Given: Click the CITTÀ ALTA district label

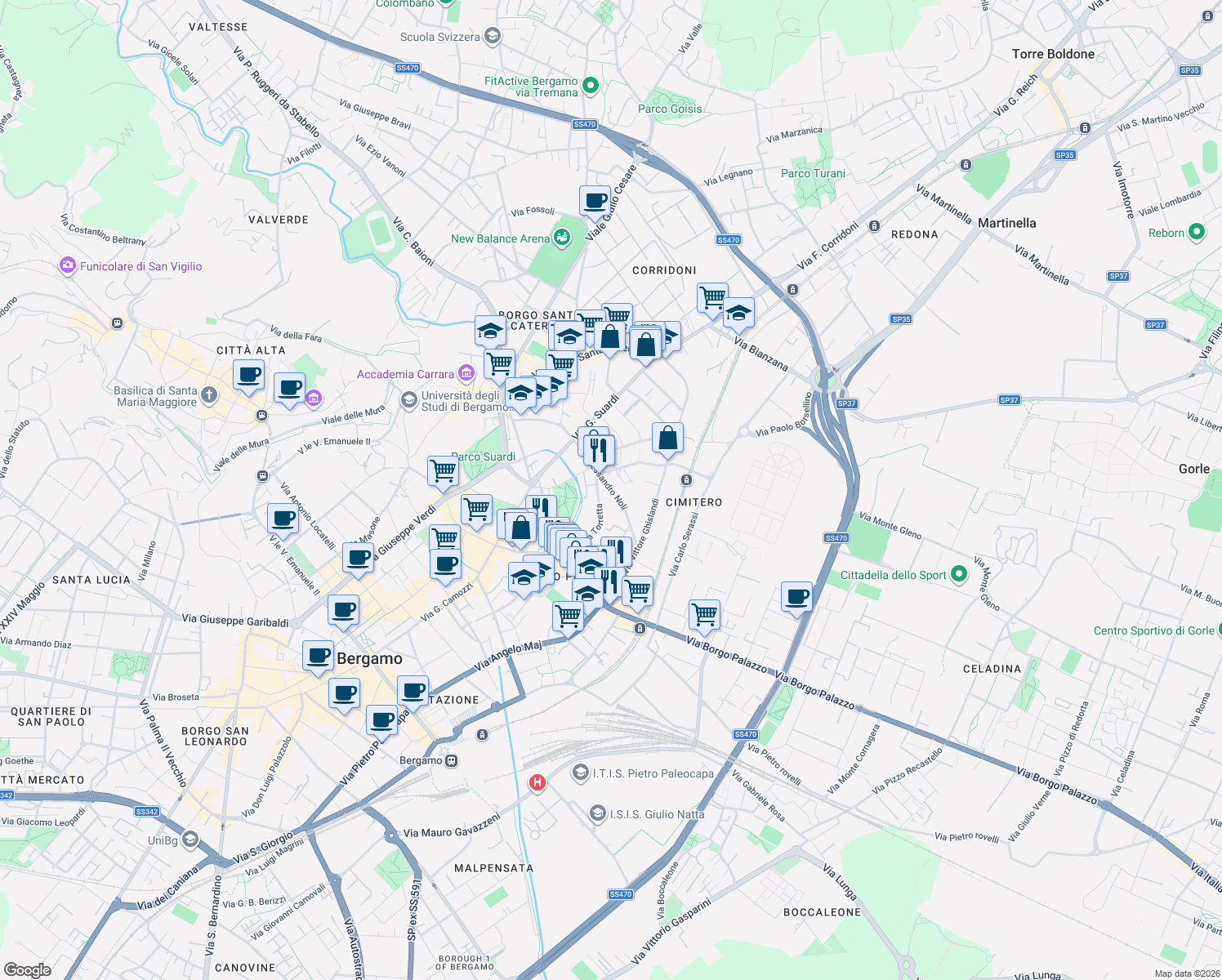Looking at the screenshot, I should coord(251,350).
